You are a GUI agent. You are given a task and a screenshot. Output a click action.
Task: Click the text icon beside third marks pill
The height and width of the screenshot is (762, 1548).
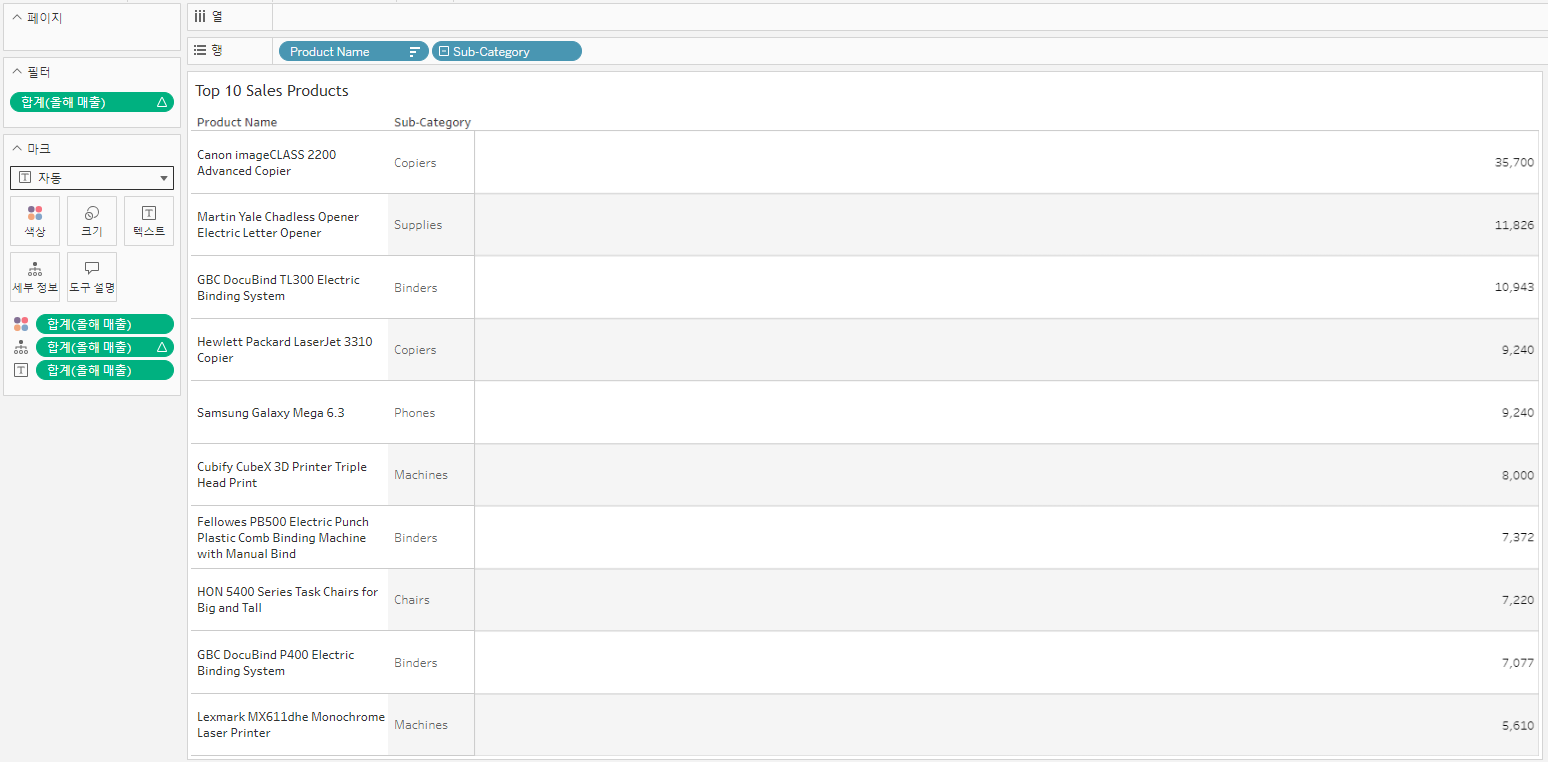tap(21, 370)
